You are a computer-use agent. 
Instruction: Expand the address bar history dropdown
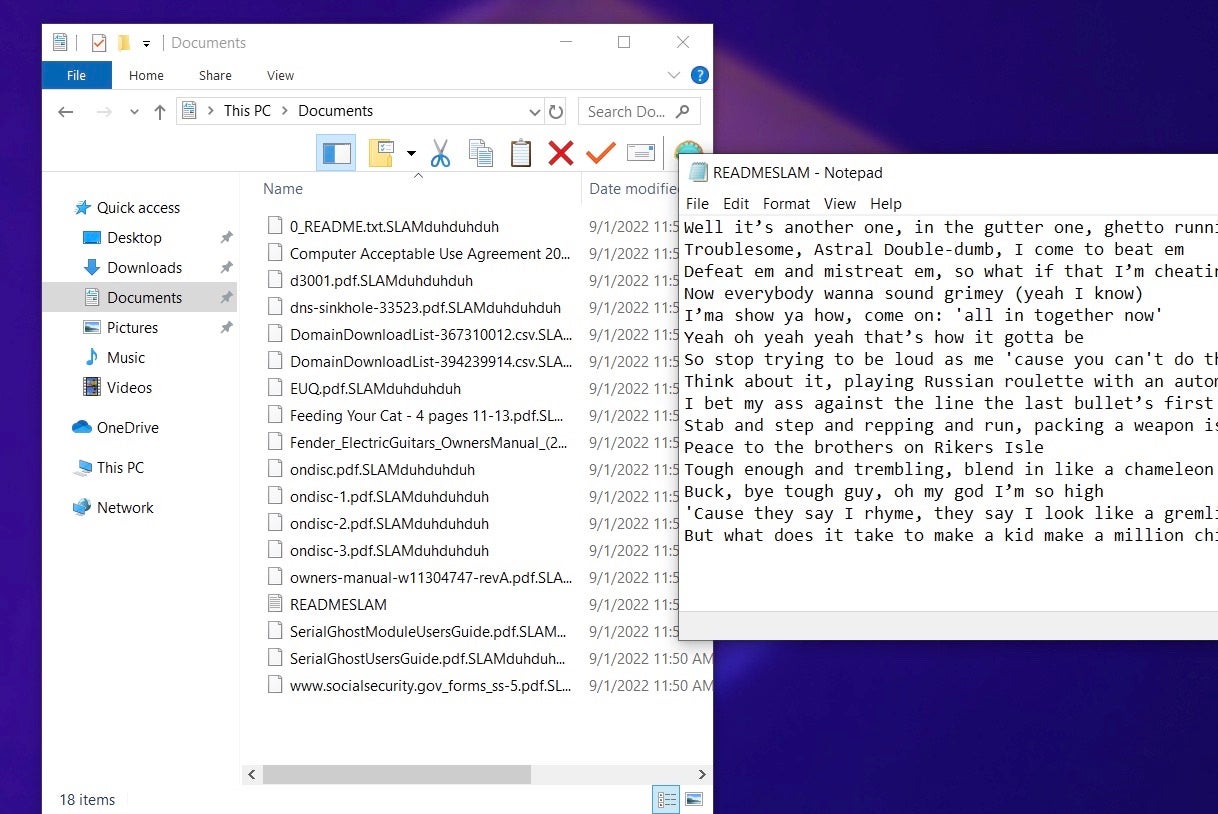tap(534, 112)
